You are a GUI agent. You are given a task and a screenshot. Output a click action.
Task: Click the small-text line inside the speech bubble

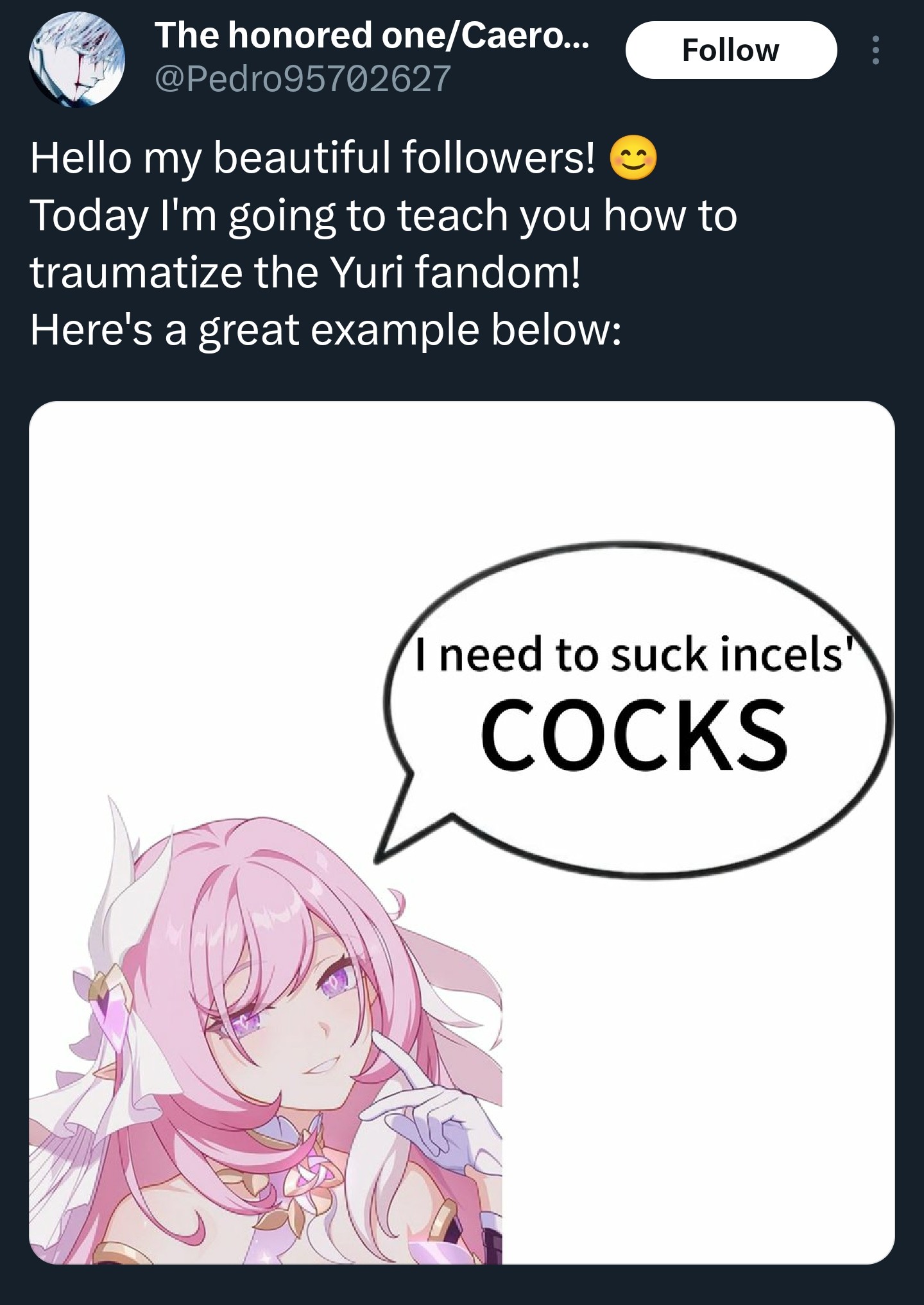(637, 654)
